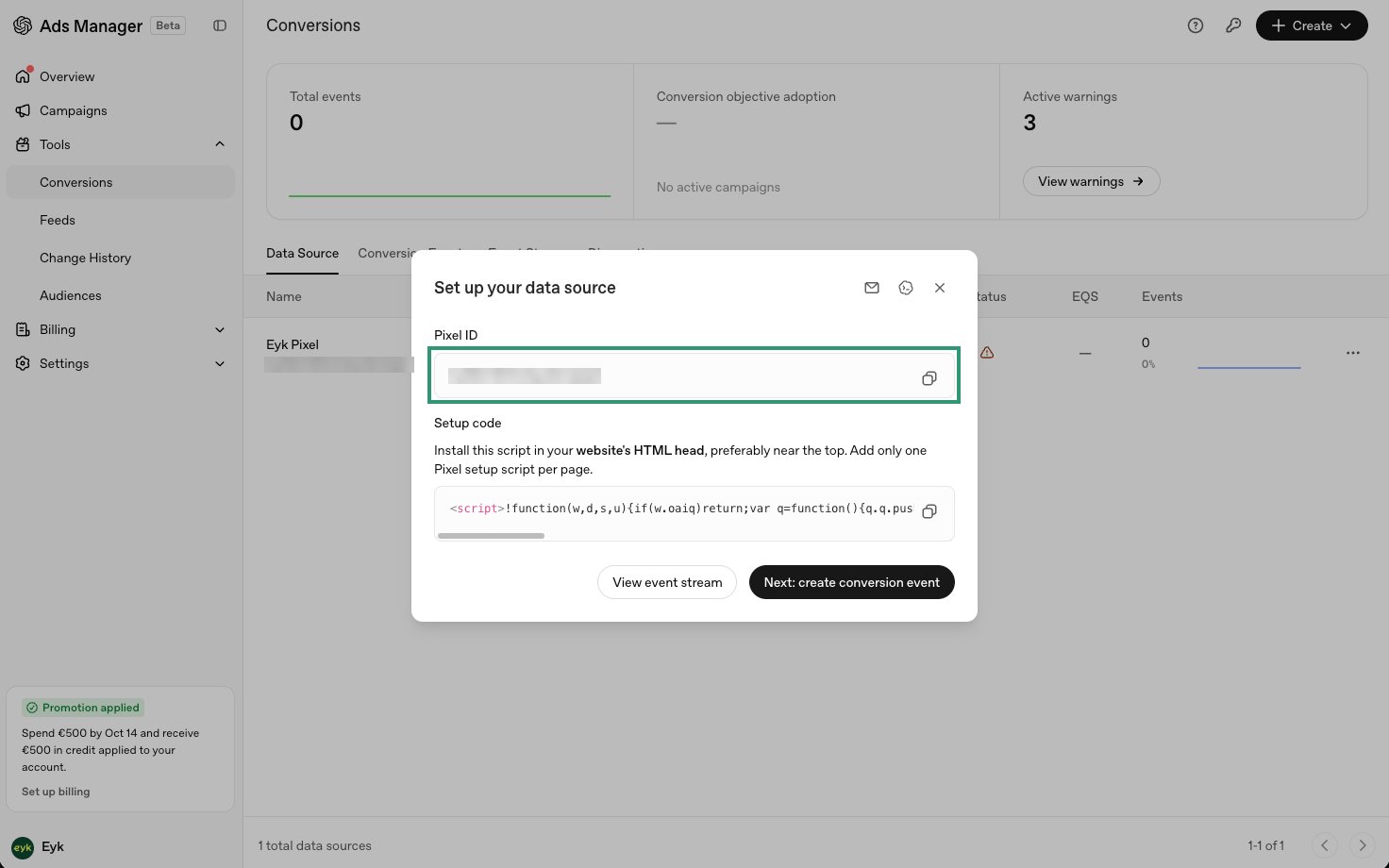Screen dimensions: 1389x868
Task: Click the EQS column header
Action: [x=1085, y=296]
